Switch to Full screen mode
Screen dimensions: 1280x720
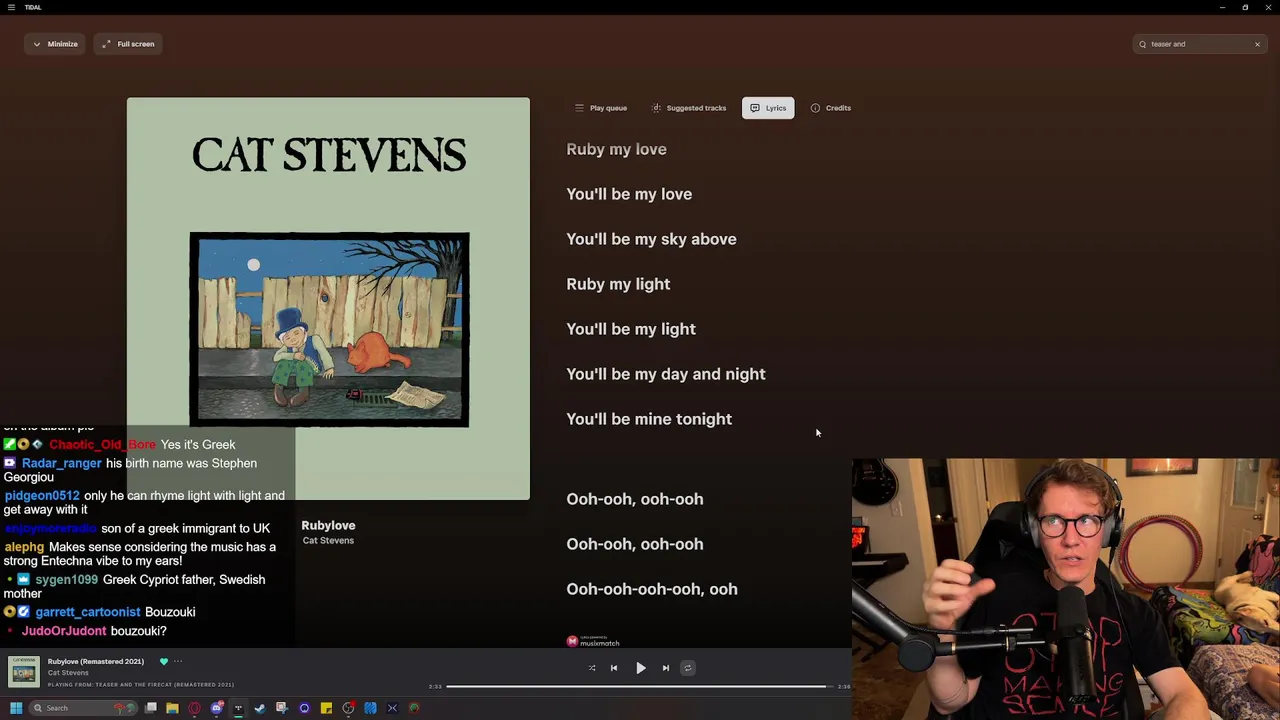click(128, 44)
